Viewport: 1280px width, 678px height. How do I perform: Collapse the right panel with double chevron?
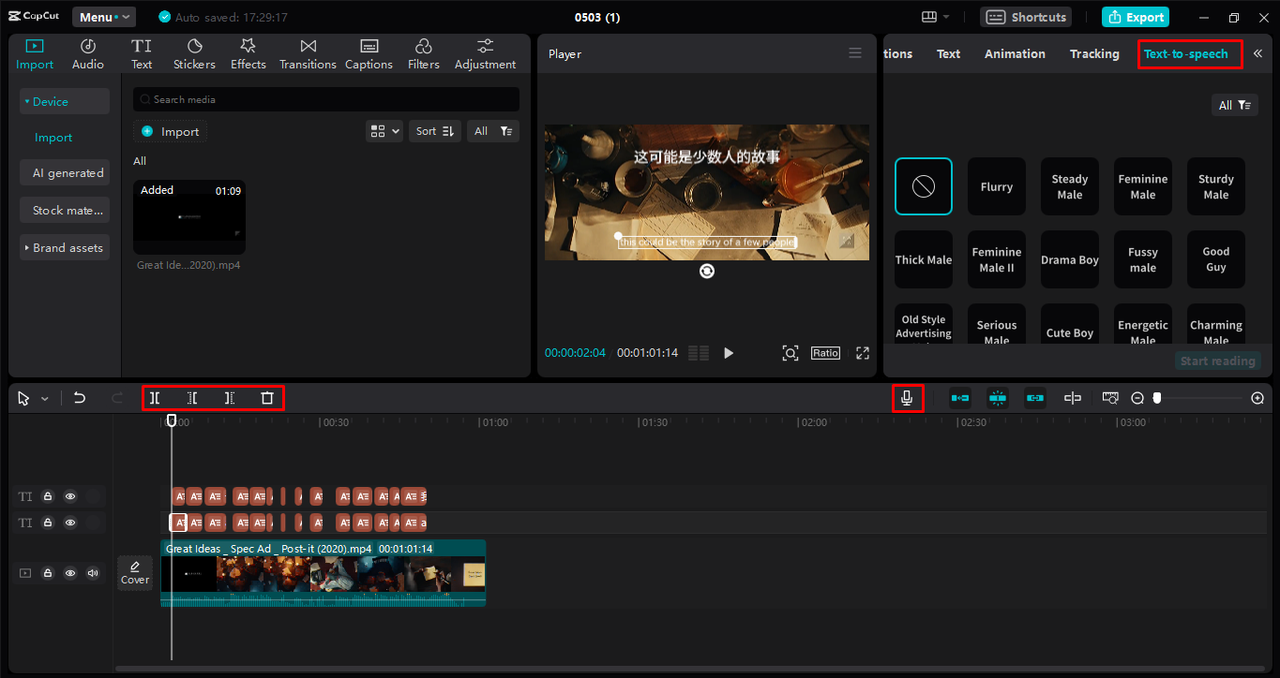pos(1258,54)
